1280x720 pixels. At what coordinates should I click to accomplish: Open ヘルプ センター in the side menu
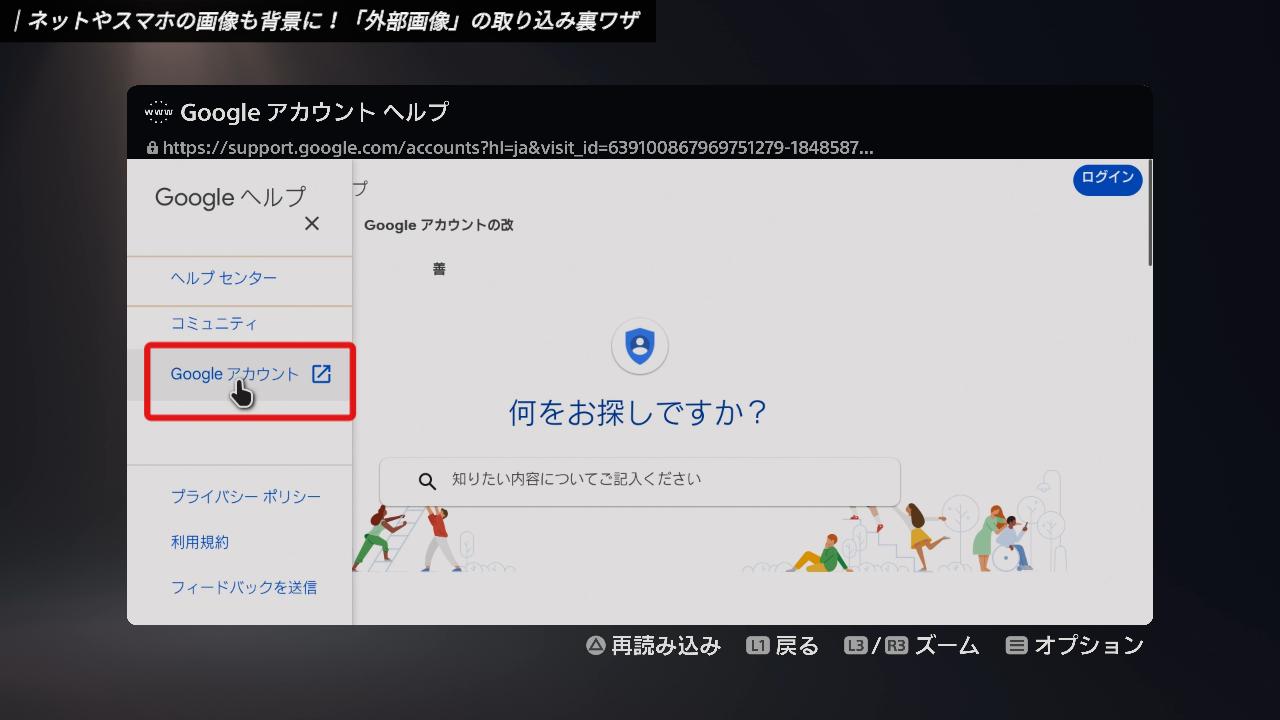[x=223, y=278]
